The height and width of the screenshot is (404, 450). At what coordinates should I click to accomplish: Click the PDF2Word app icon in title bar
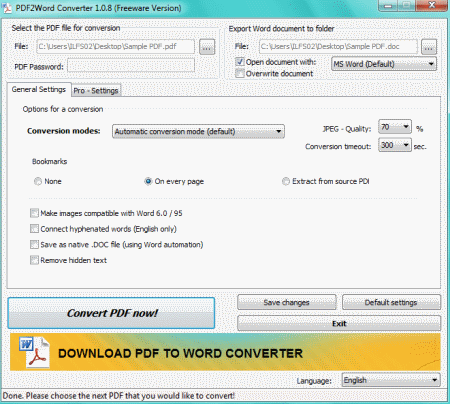[7, 8]
